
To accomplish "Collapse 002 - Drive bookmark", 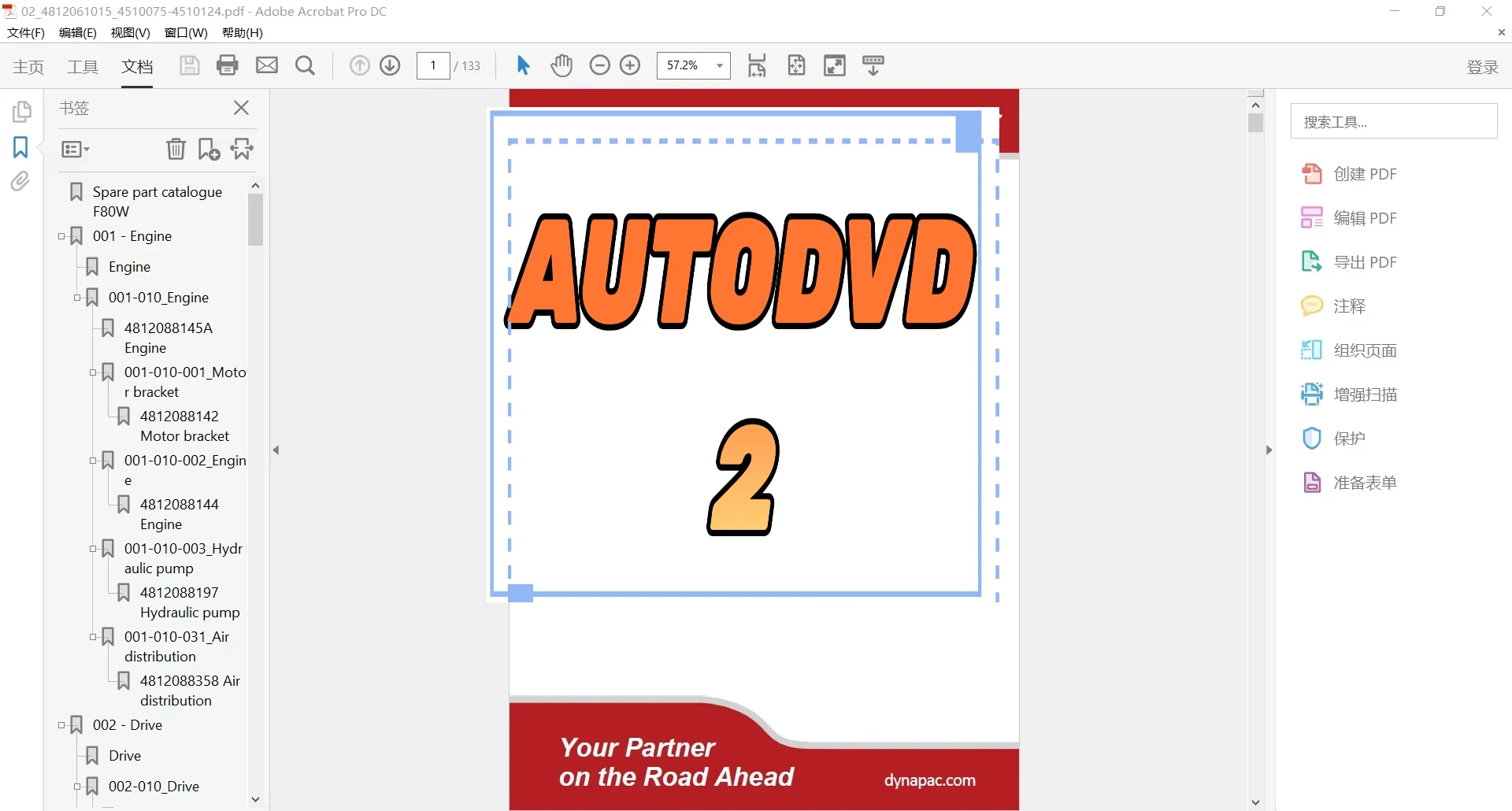I will coord(61,725).
